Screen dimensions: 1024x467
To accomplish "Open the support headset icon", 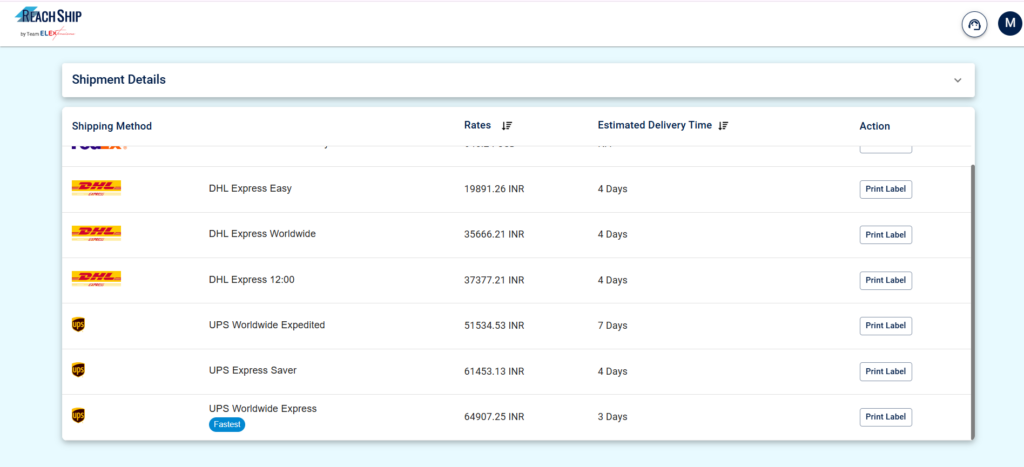I will pyautogui.click(x=974, y=25).
